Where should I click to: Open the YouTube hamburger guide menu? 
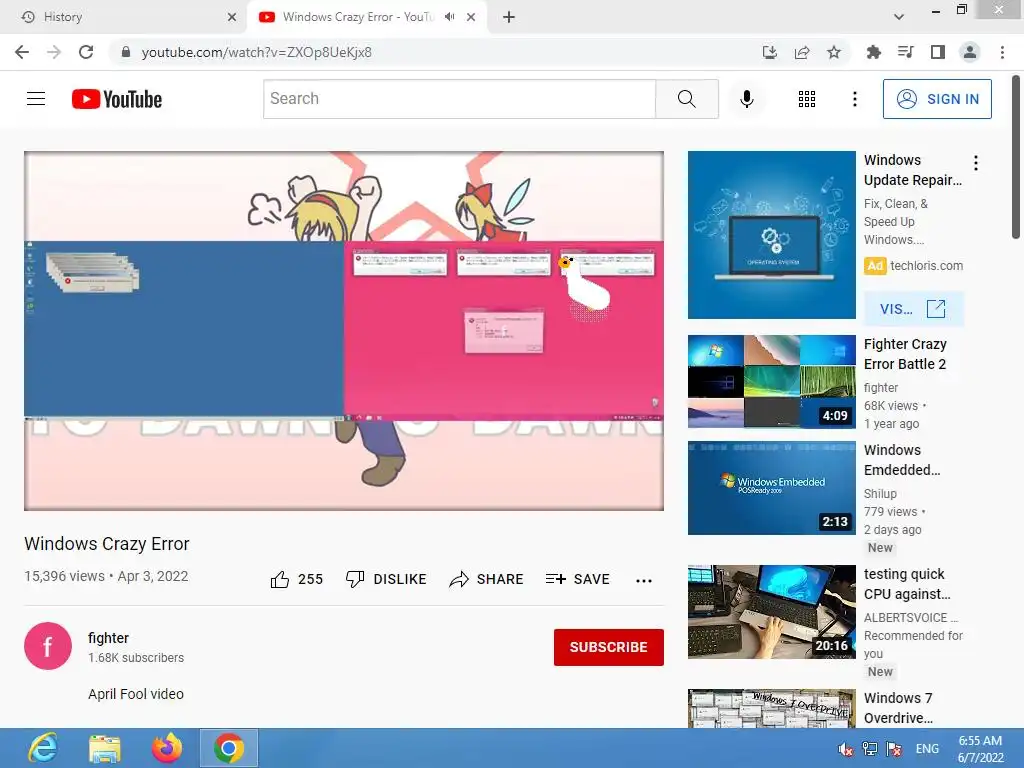pyautogui.click(x=36, y=99)
